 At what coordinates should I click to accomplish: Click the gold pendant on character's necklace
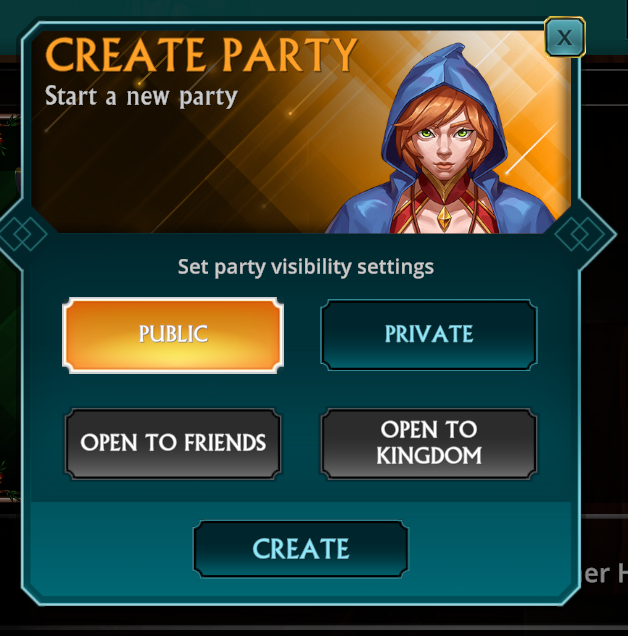(445, 218)
